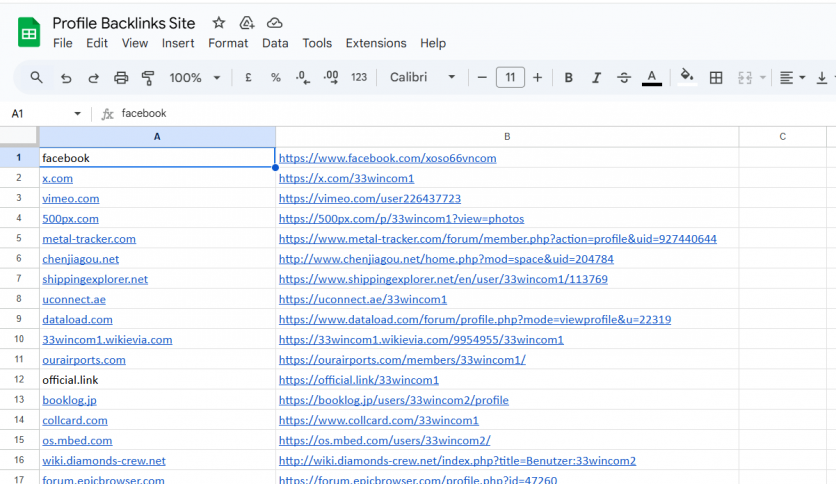Open the horizontal align dropdown
This screenshot has width=836, height=484.
792,78
